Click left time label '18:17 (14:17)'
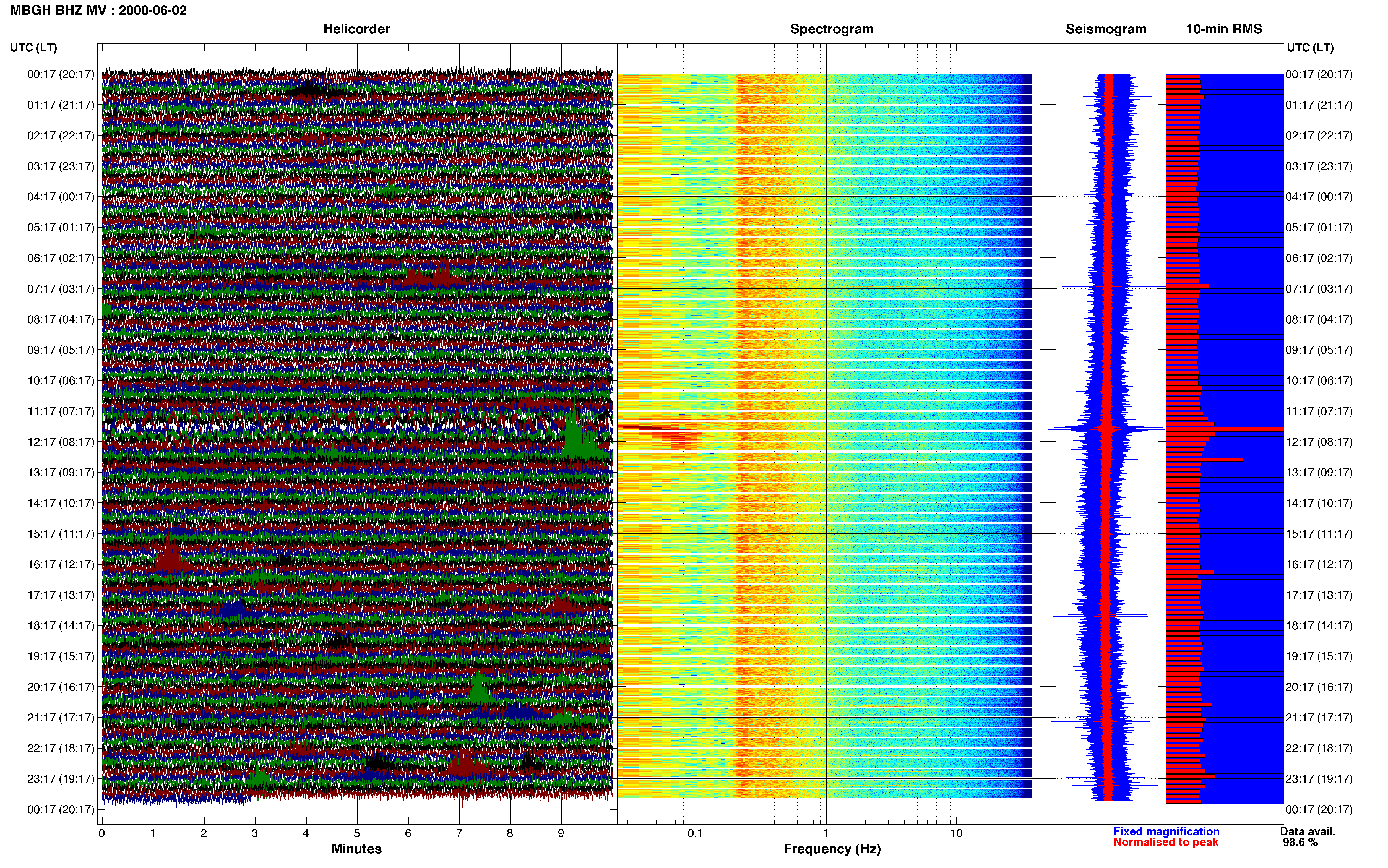Viewport: 1388px width, 868px height. [61, 625]
